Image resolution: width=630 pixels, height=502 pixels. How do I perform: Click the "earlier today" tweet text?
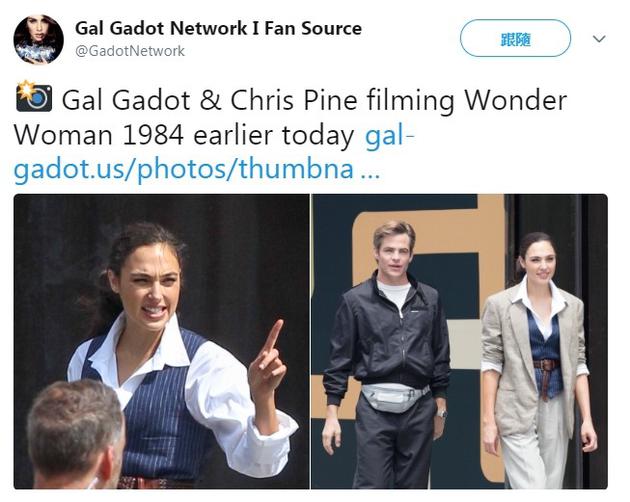point(274,135)
